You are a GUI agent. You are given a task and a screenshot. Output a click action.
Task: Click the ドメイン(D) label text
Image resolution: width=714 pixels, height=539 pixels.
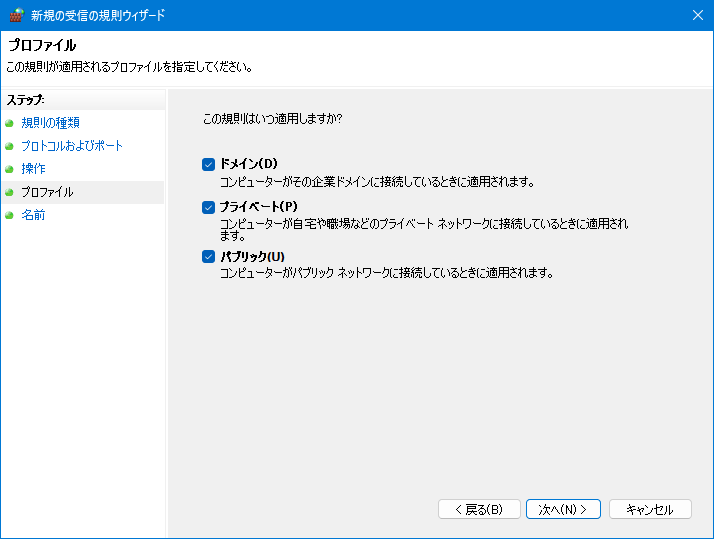[249, 163]
